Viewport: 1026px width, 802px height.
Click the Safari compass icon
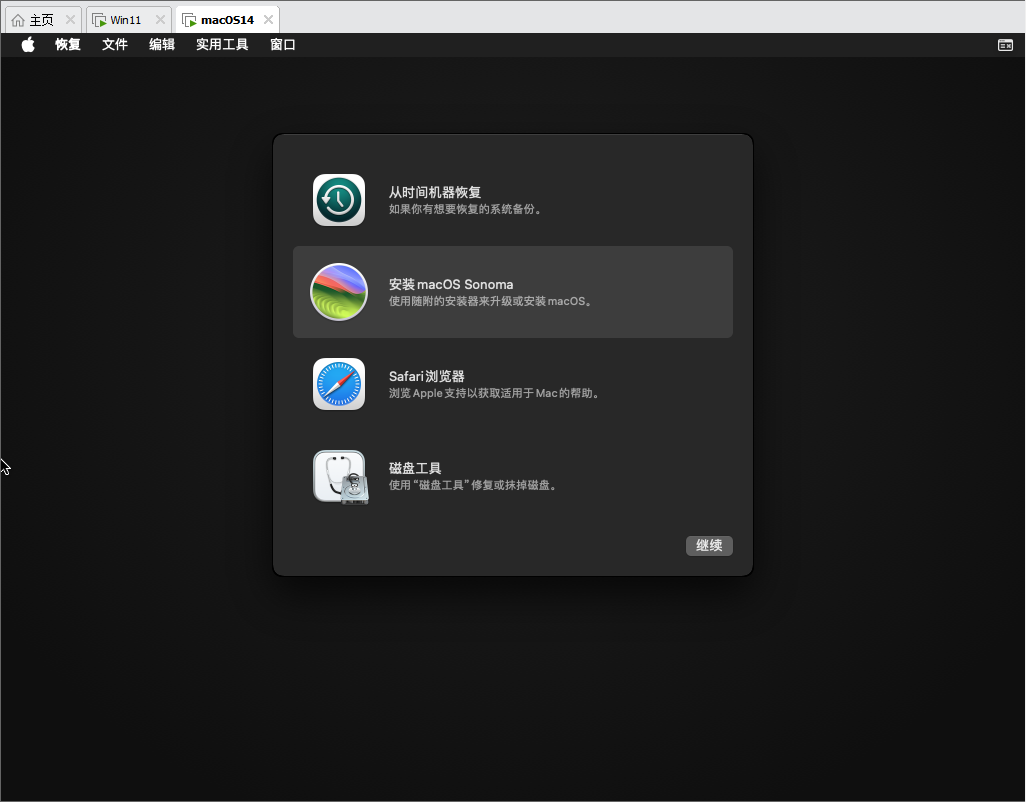339,384
